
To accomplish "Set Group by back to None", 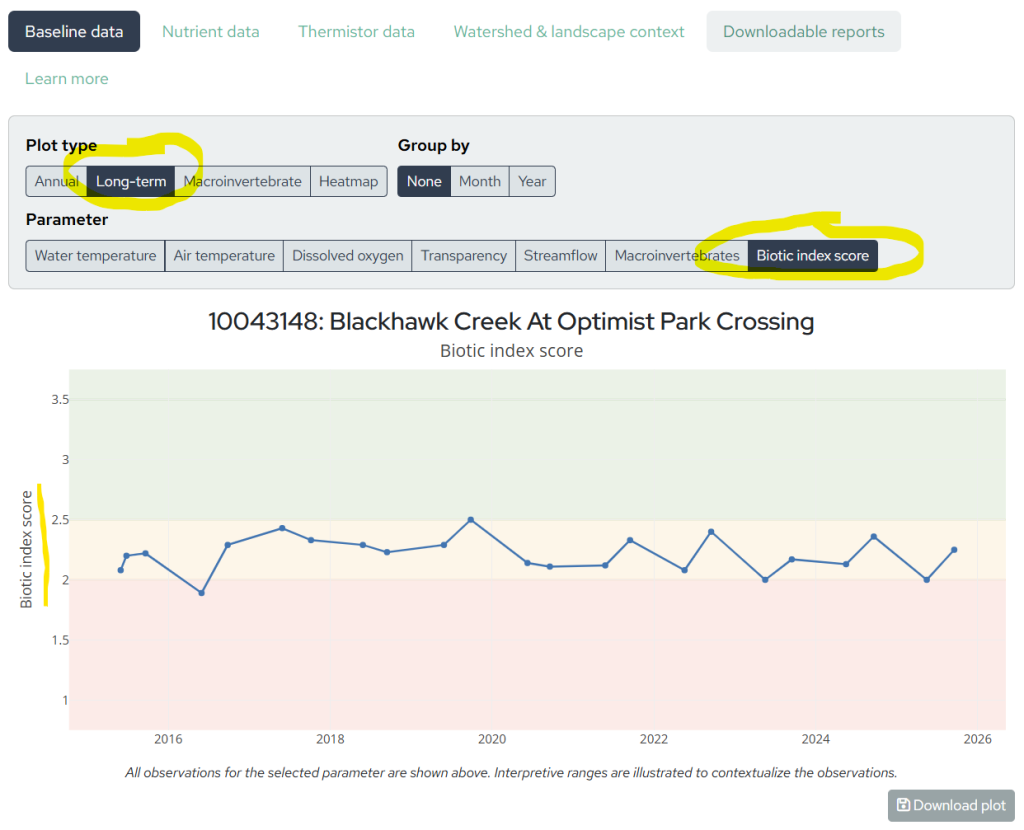I will (423, 181).
